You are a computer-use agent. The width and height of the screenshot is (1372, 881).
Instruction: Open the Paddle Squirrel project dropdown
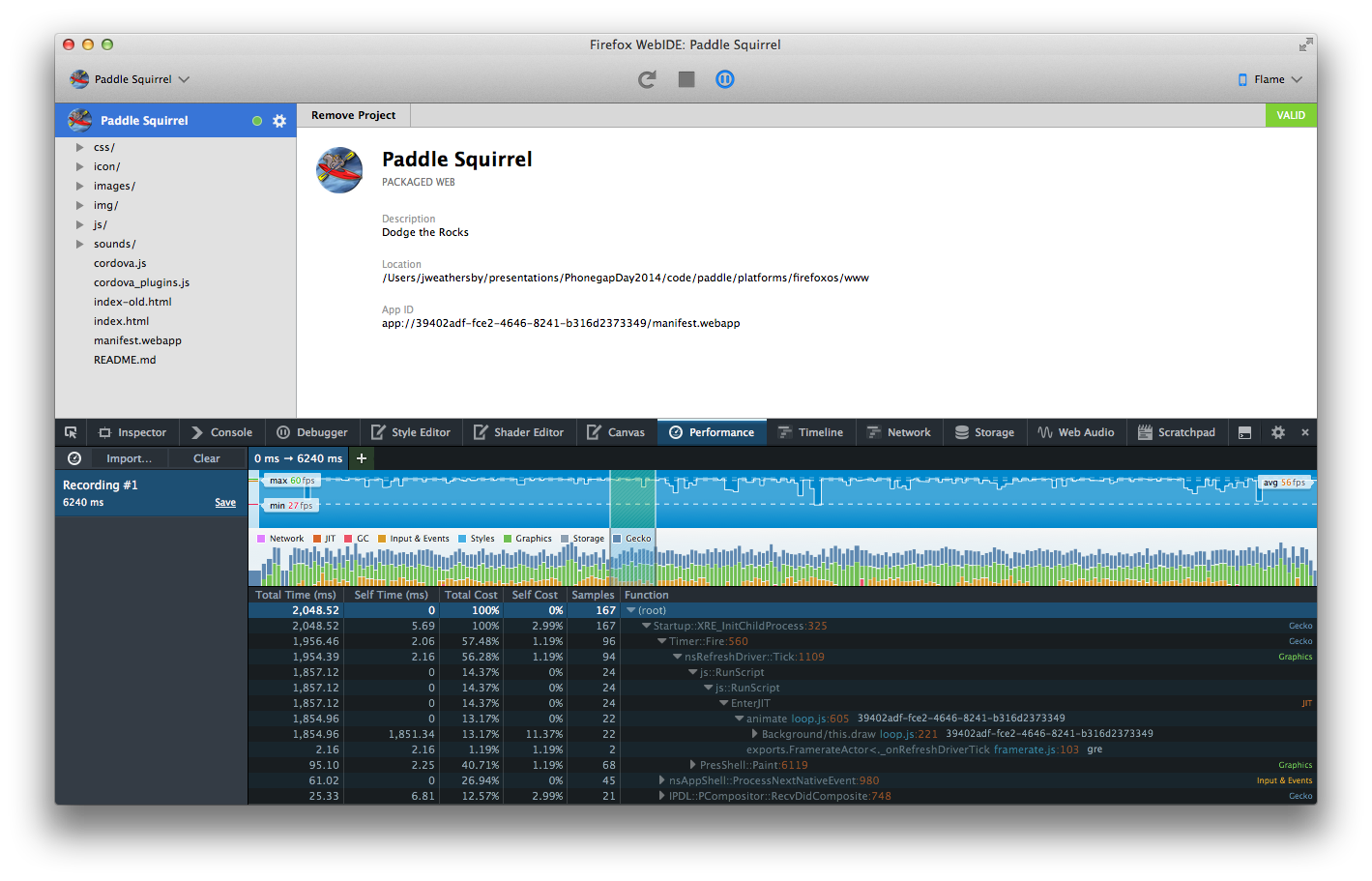[130, 79]
